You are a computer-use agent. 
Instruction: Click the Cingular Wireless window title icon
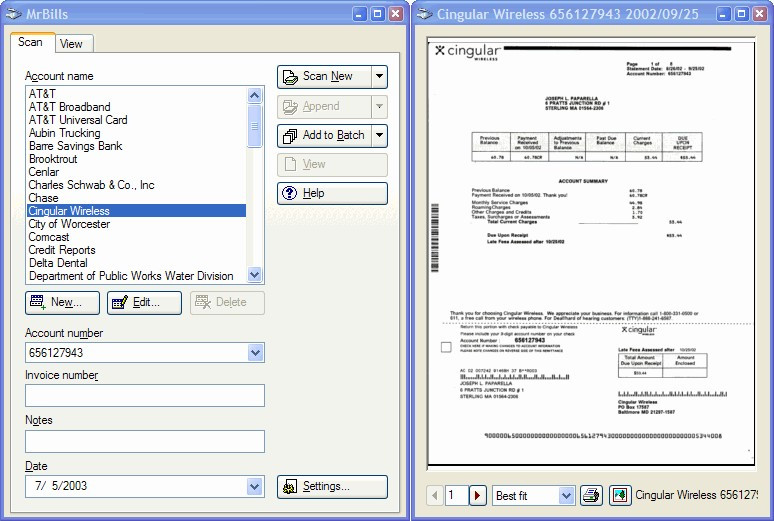[x=425, y=14]
